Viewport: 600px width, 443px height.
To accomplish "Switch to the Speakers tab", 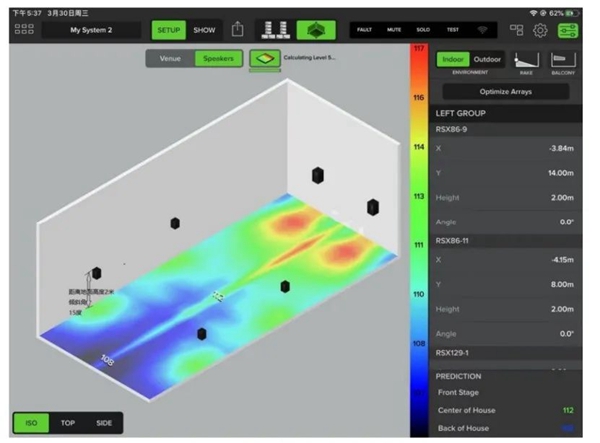I will 217,59.
